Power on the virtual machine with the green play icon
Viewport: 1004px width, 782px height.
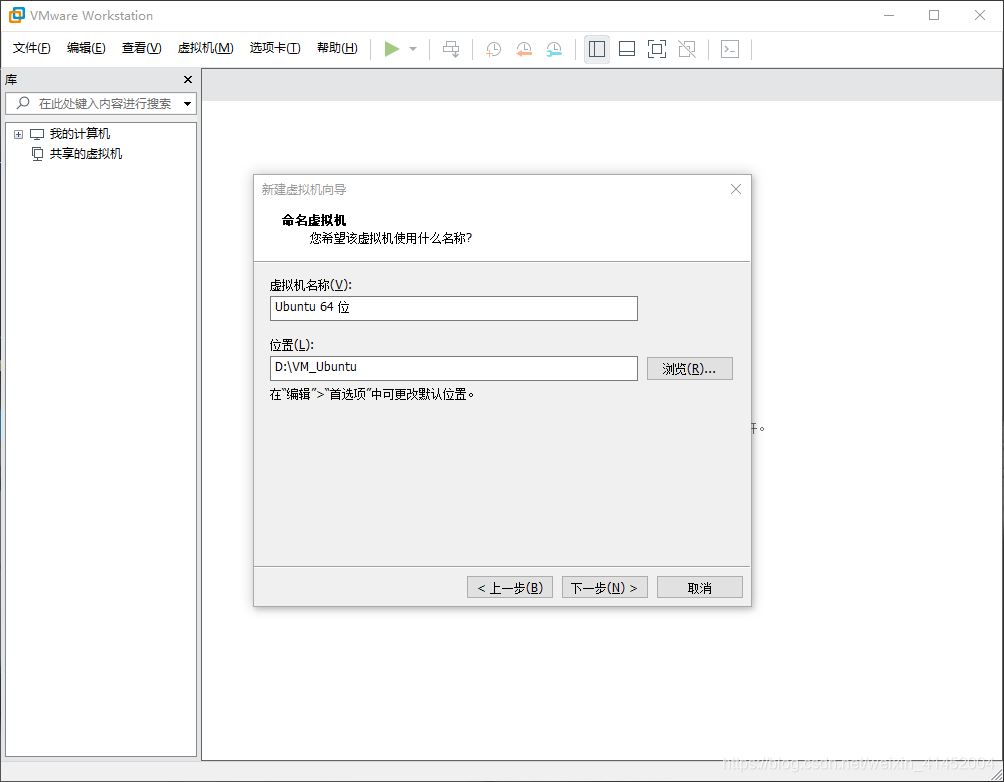pyautogui.click(x=392, y=48)
